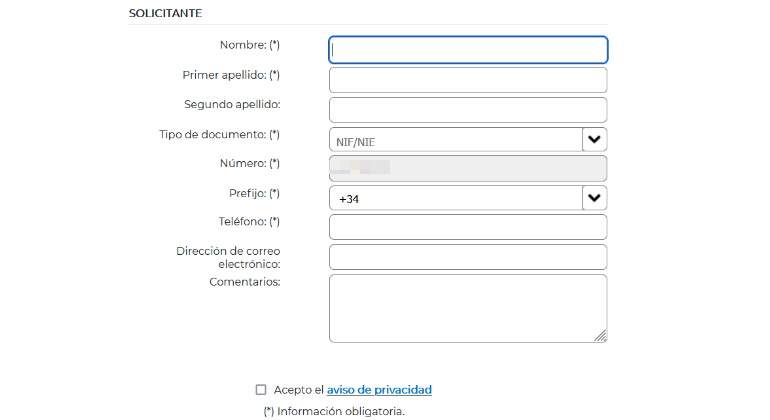Select the Segundo apellido field
Image resolution: width=770 pixels, height=420 pixels.
point(468,110)
